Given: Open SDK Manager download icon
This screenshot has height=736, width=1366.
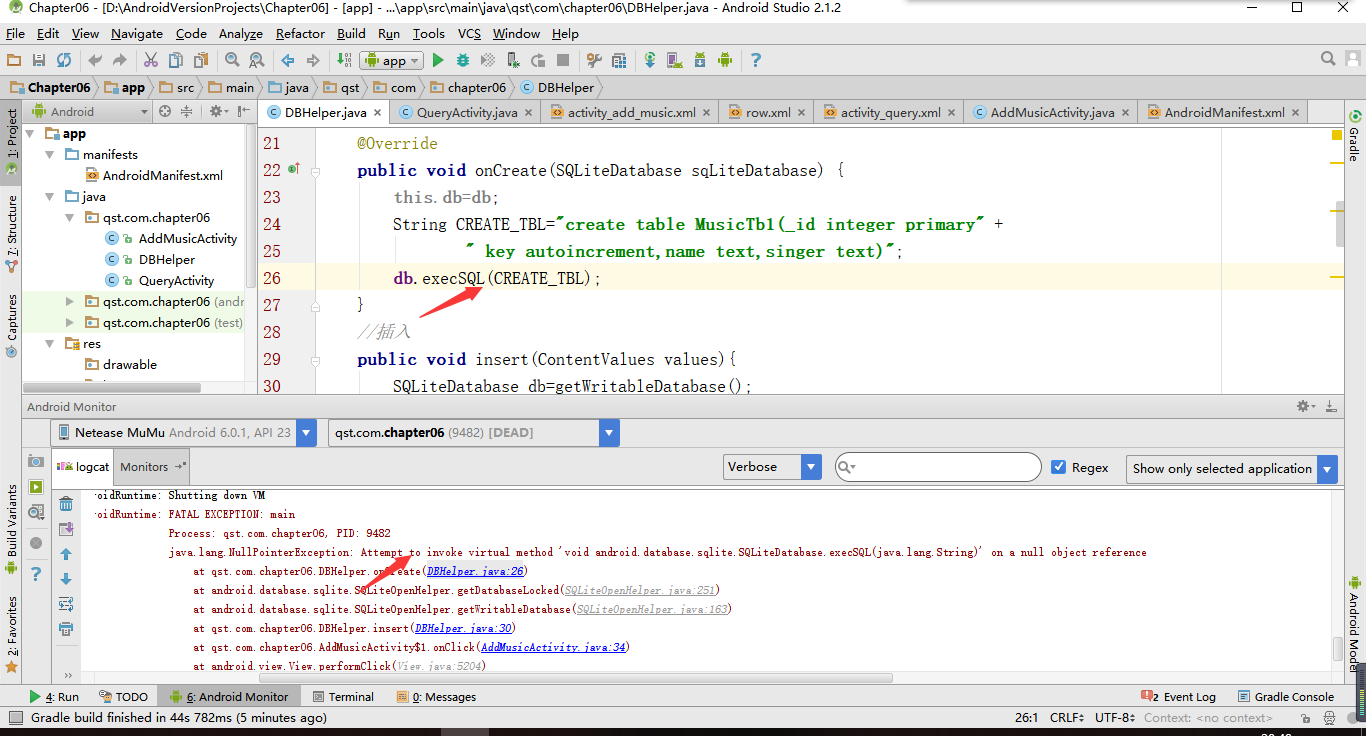Looking at the screenshot, I should click(700, 60).
